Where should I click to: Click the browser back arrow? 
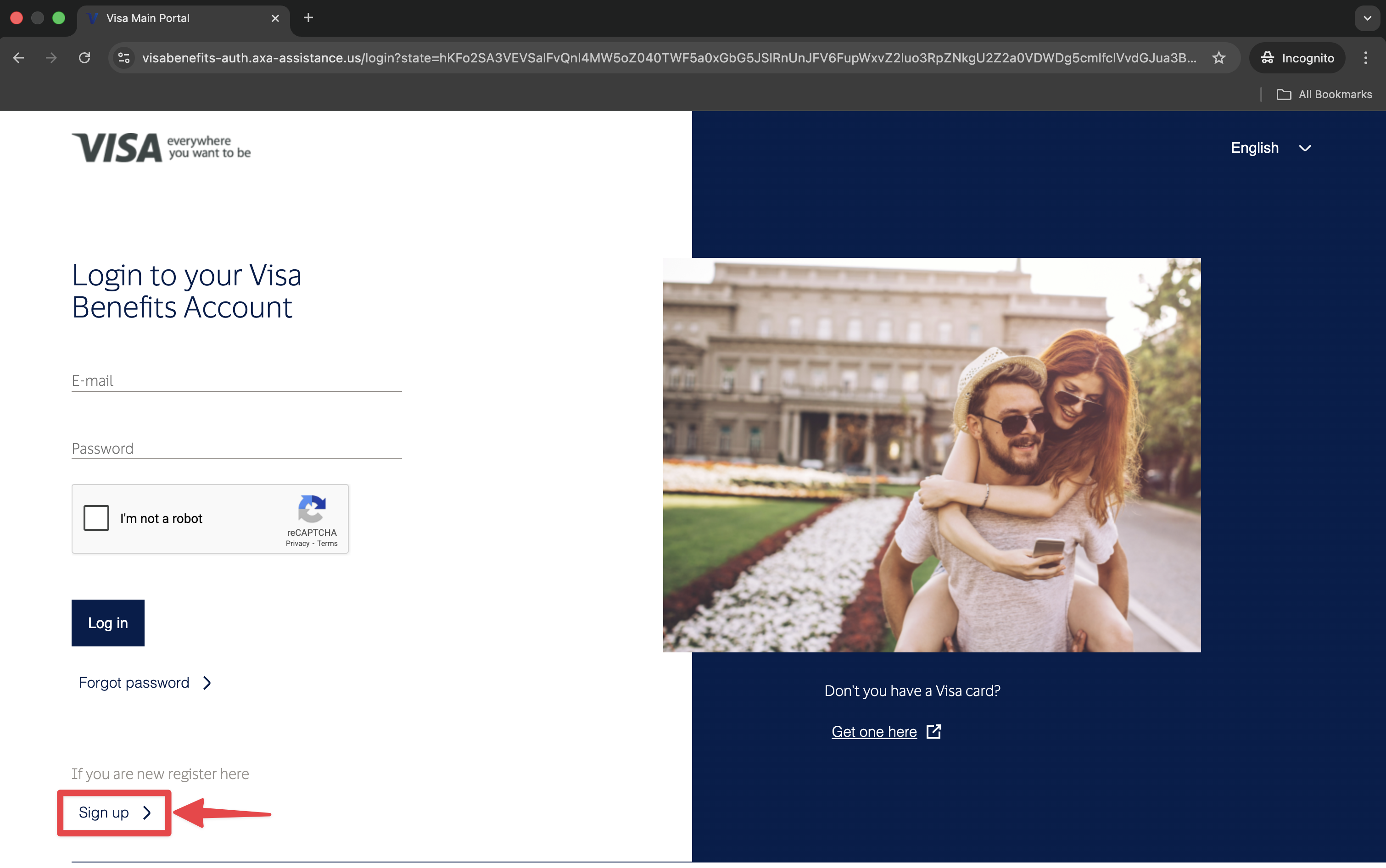[18, 58]
